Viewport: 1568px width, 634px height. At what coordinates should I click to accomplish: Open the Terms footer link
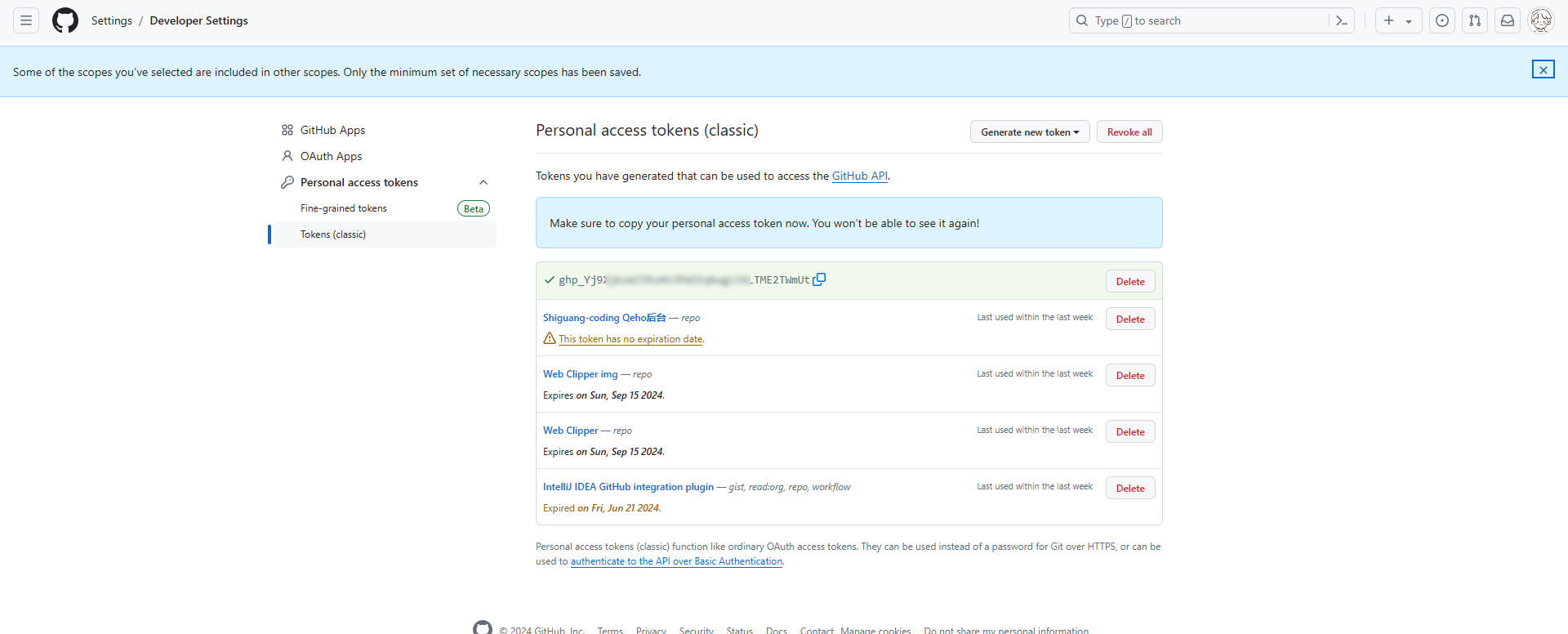coord(610,631)
